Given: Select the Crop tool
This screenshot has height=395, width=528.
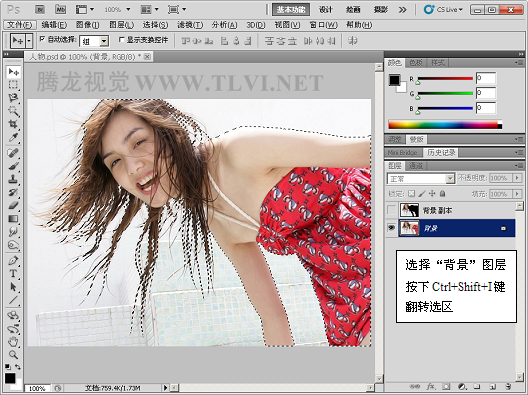Looking at the screenshot, I should 13,124.
